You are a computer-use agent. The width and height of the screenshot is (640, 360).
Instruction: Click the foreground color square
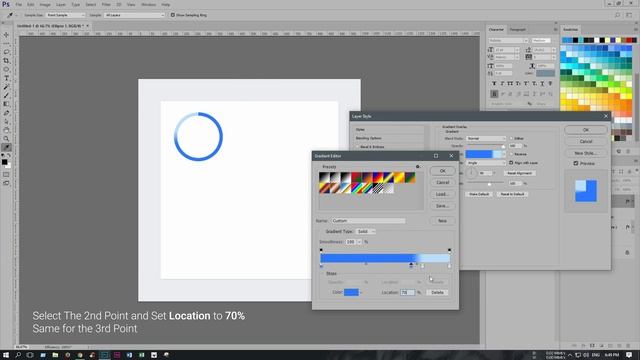4,162
